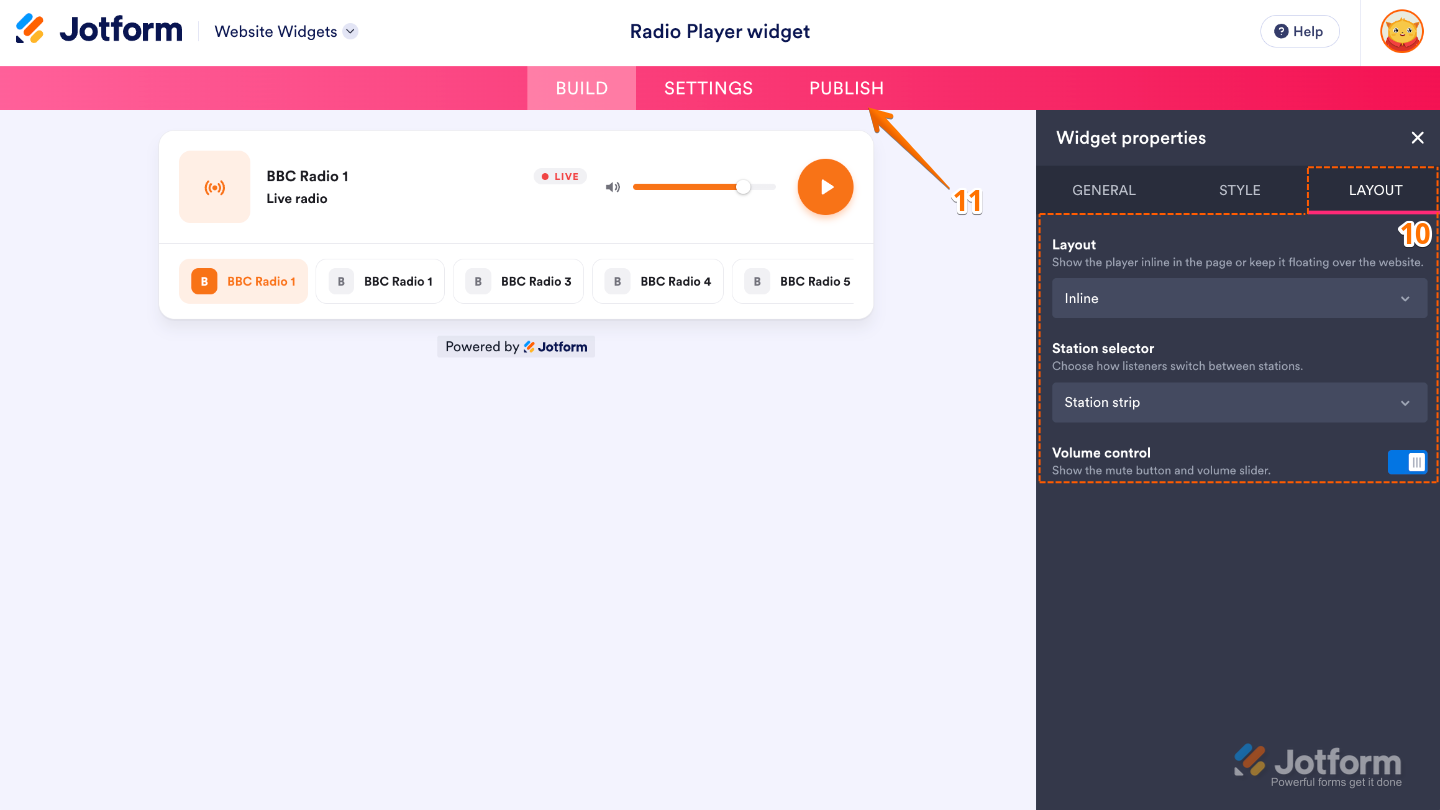Select the highlighted BBC Radio 1 station
This screenshot has height=810, width=1440.
coord(243,282)
